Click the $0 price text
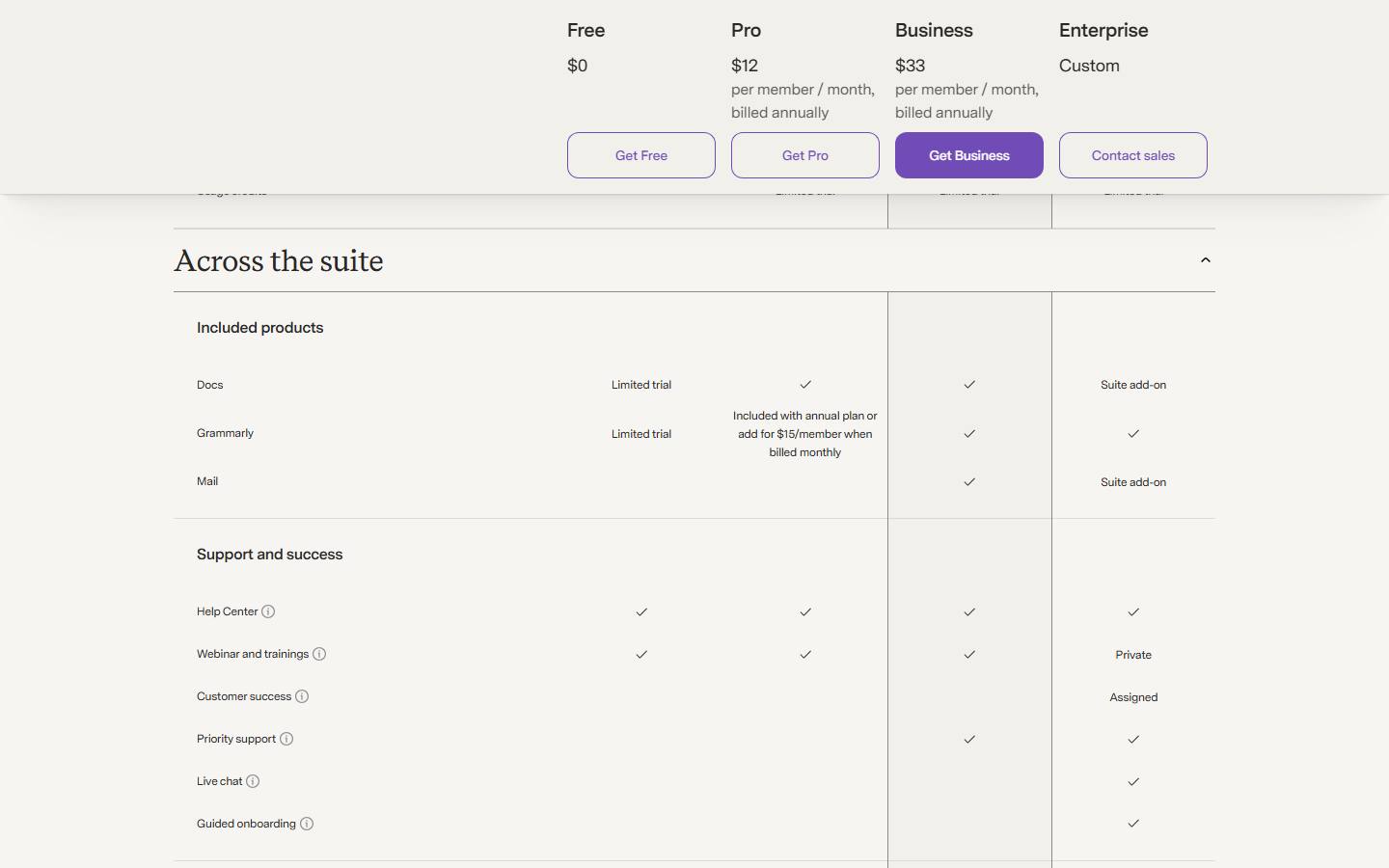This screenshot has width=1389, height=868. (577, 66)
